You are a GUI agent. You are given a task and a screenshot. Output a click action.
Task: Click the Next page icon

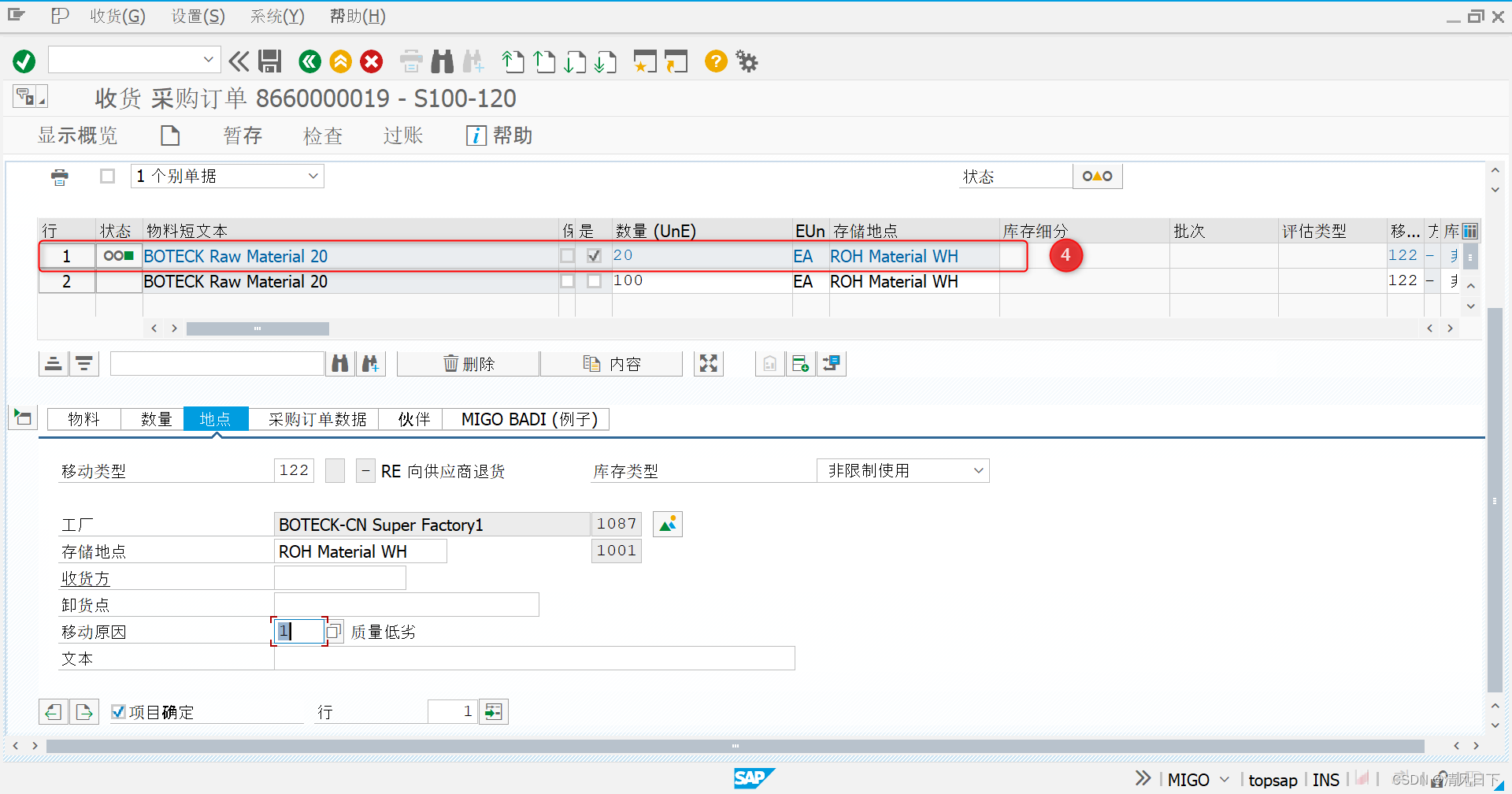pyautogui.click(x=575, y=61)
